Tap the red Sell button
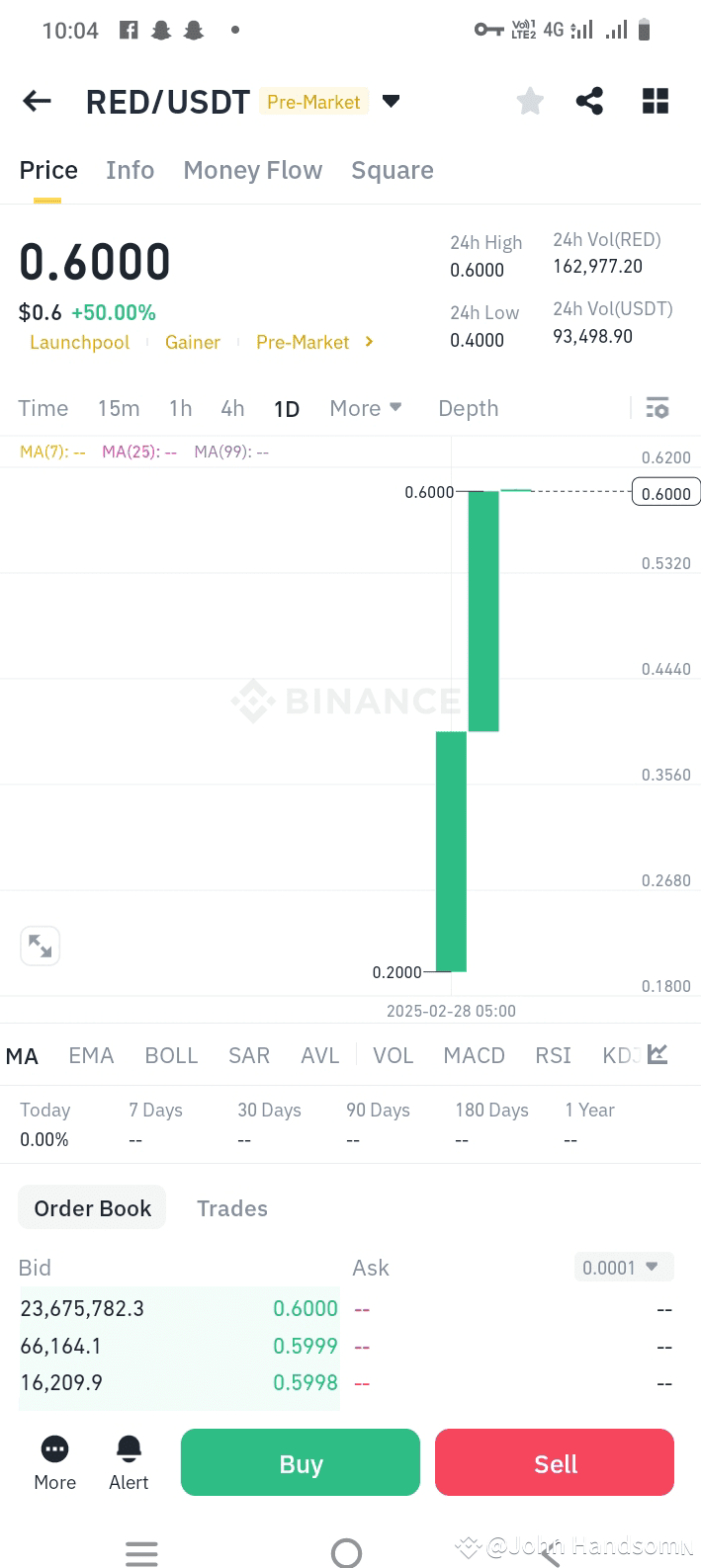Image resolution: width=701 pixels, height=1568 pixels. click(x=555, y=1462)
